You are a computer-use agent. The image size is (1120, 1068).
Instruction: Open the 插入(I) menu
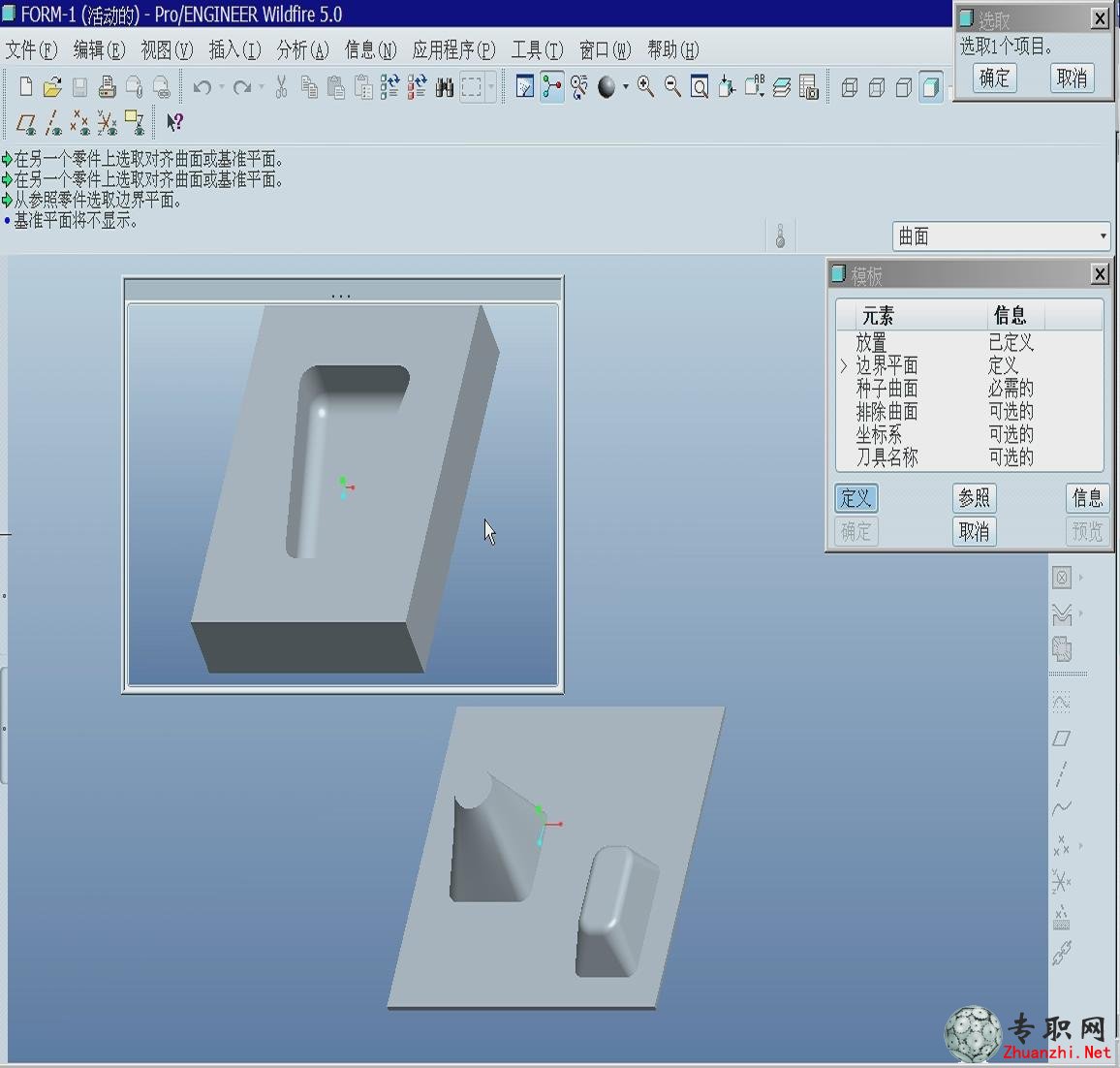235,50
